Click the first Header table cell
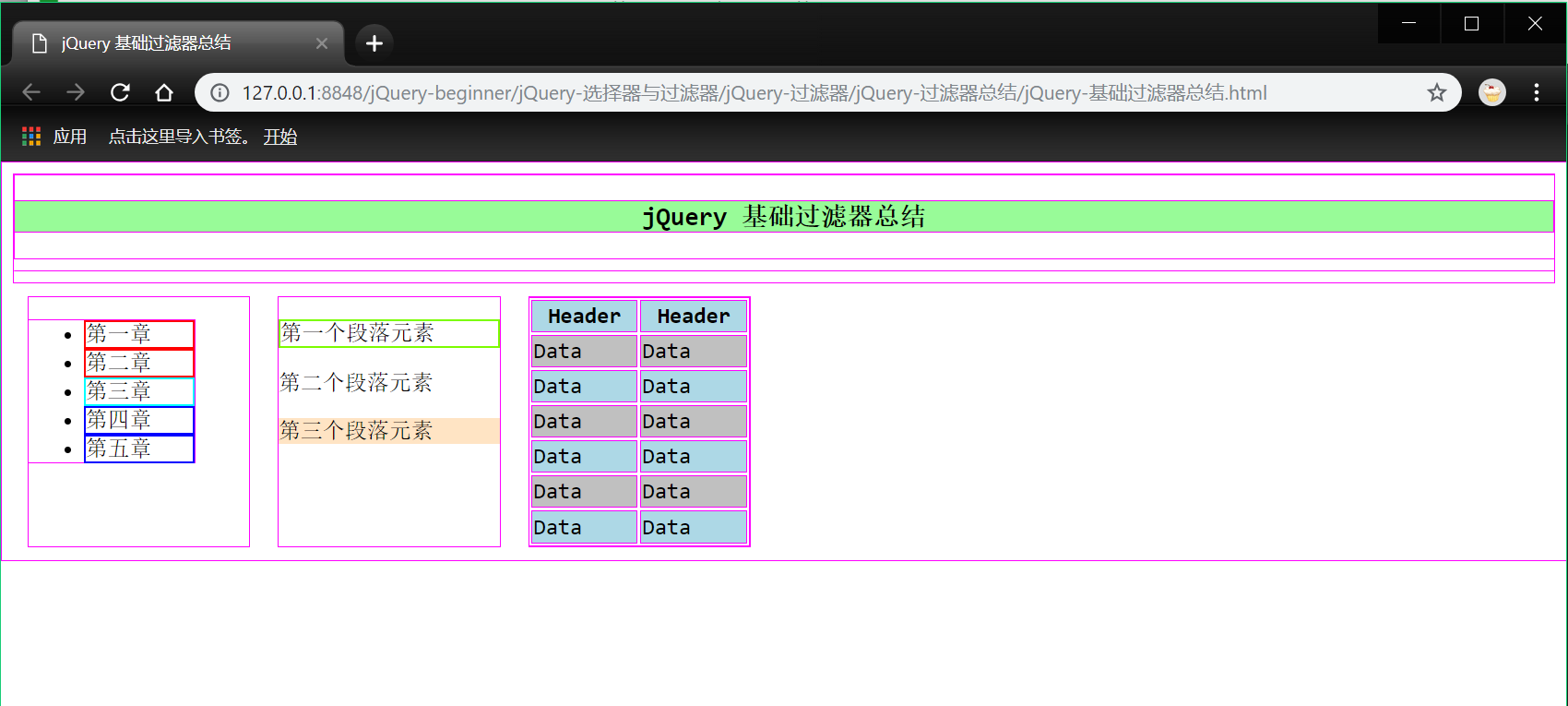Screen dimensions: 1568x706 click(x=584, y=316)
